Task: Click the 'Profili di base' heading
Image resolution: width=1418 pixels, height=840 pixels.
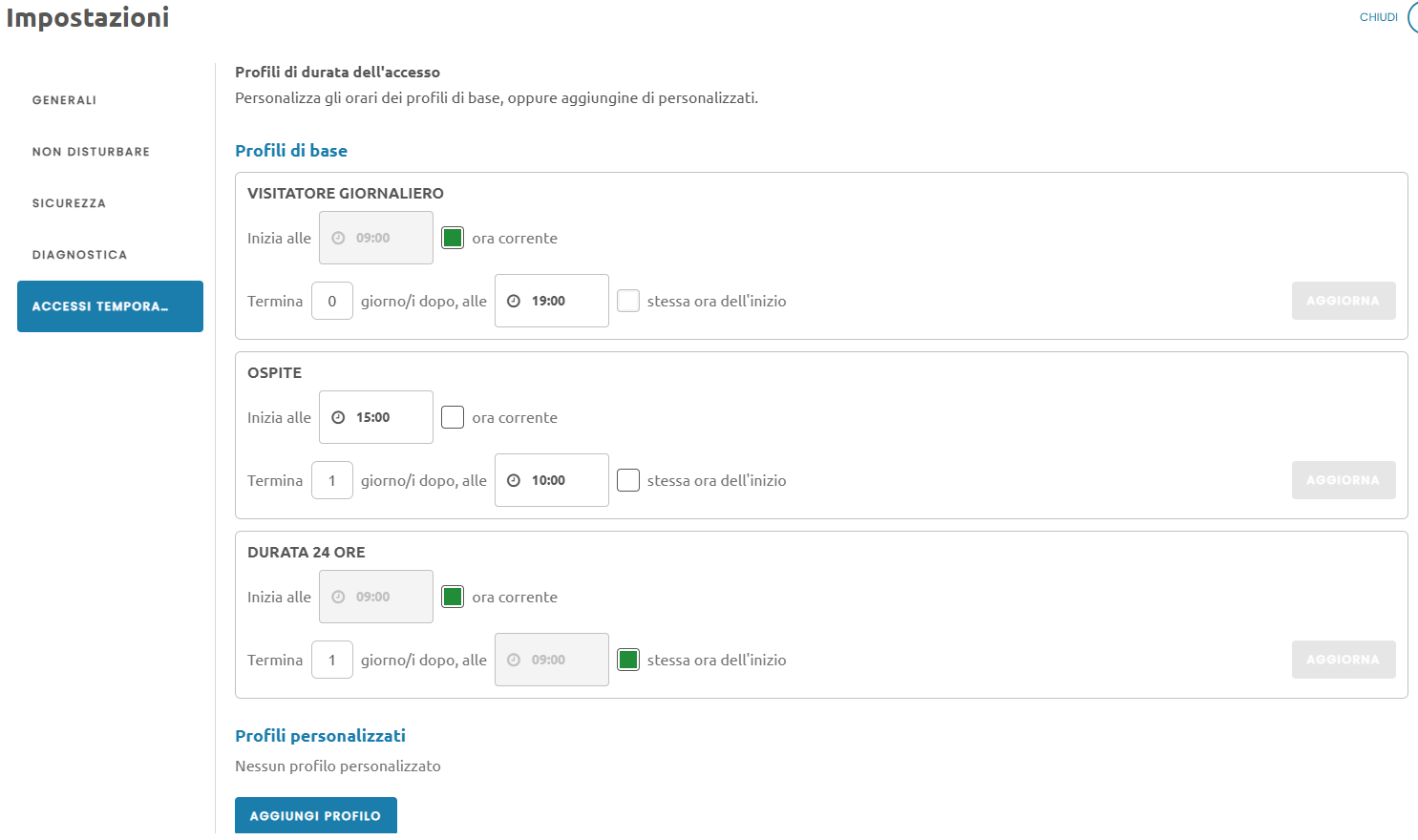Action: (x=291, y=151)
